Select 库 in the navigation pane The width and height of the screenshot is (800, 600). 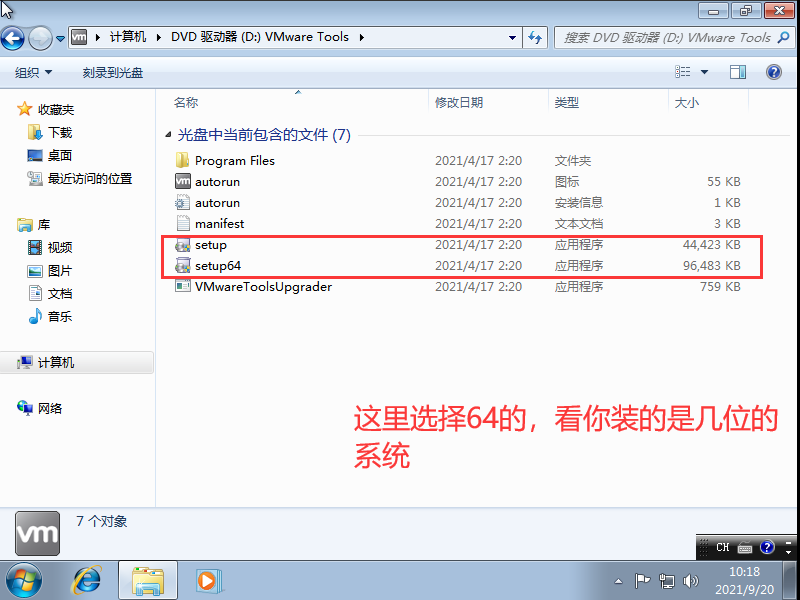[x=33, y=224]
